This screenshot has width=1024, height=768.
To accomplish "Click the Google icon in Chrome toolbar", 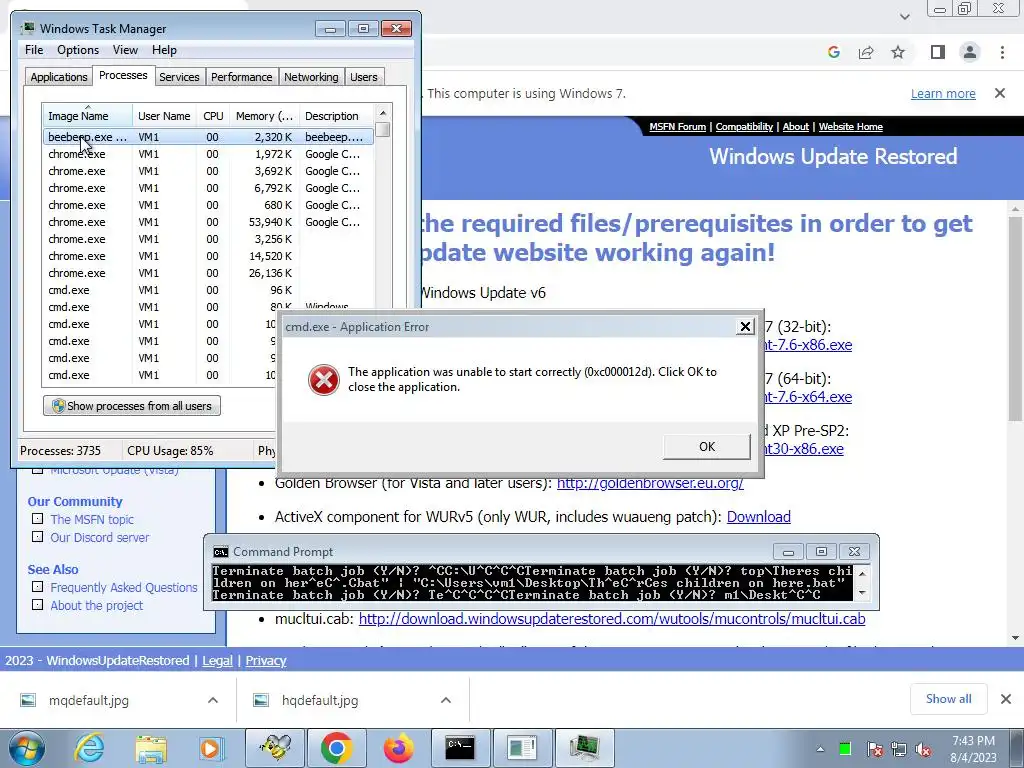I will 833,52.
